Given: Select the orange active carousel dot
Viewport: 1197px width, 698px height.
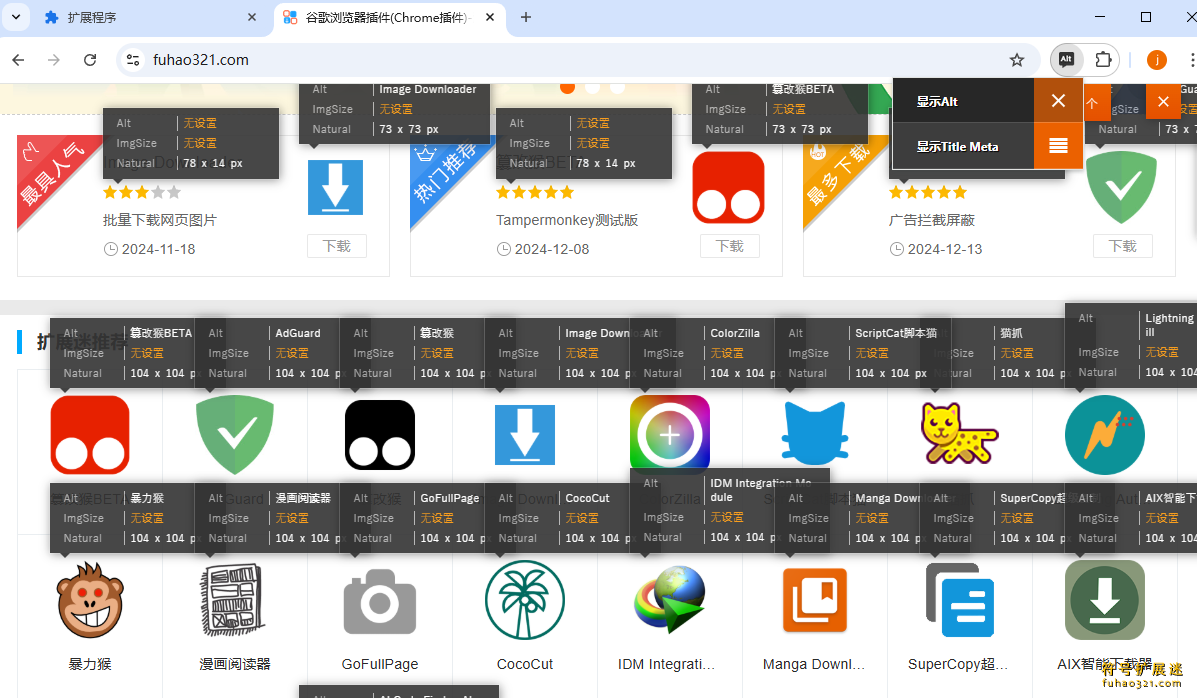Looking at the screenshot, I should coord(567,88).
